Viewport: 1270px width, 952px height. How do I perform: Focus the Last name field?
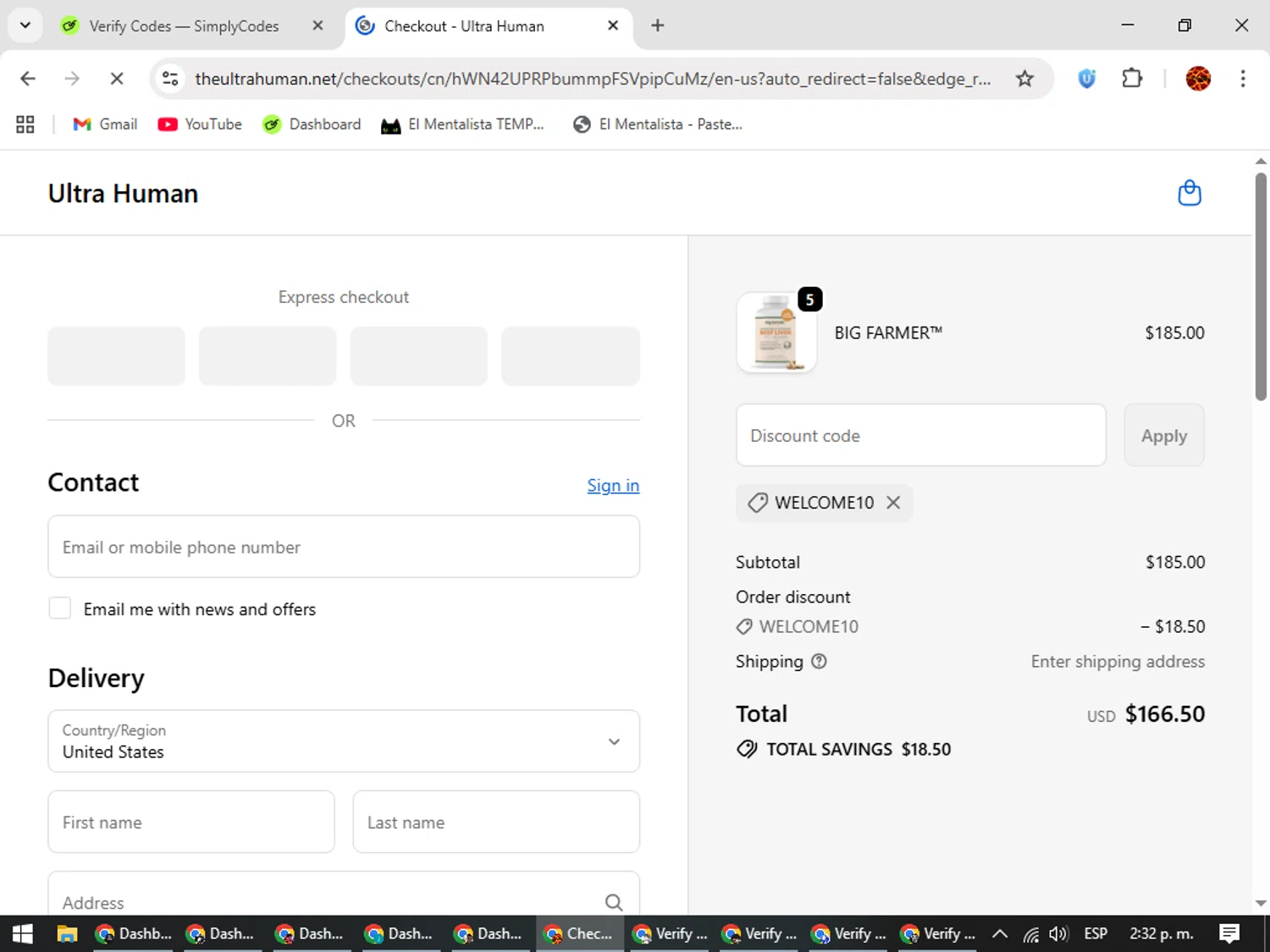pyautogui.click(x=496, y=822)
